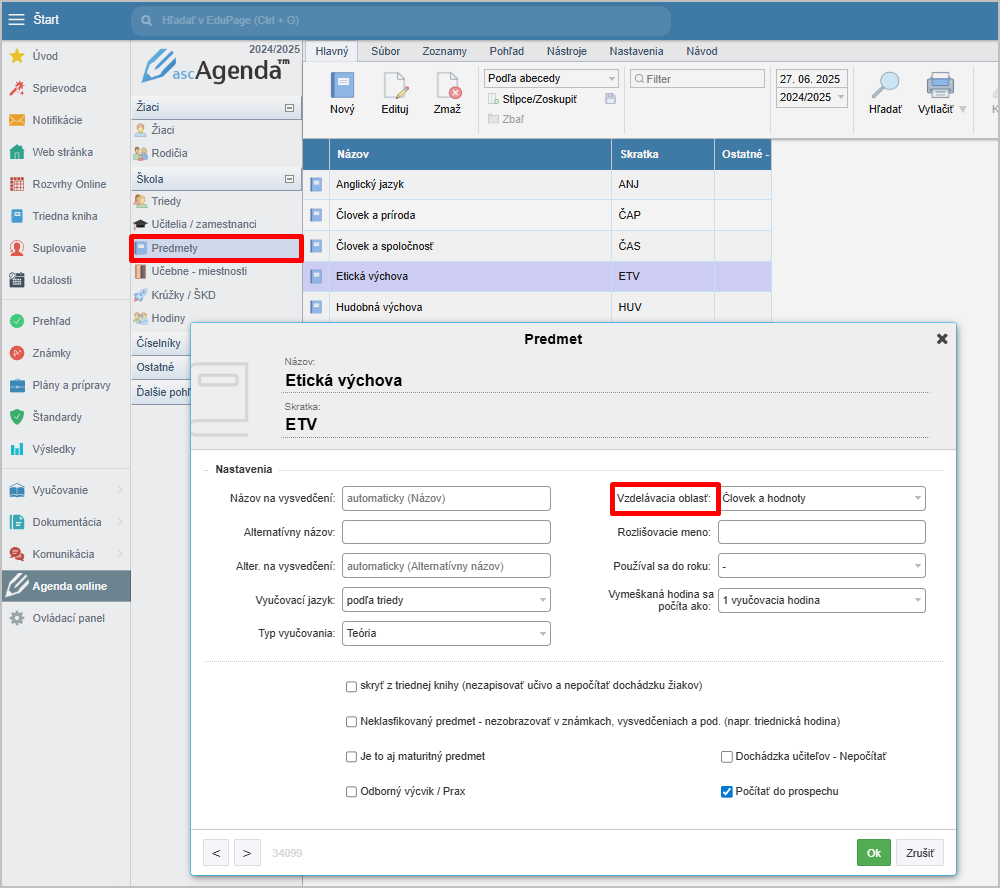Open the Súbor menu tab

tap(386, 51)
